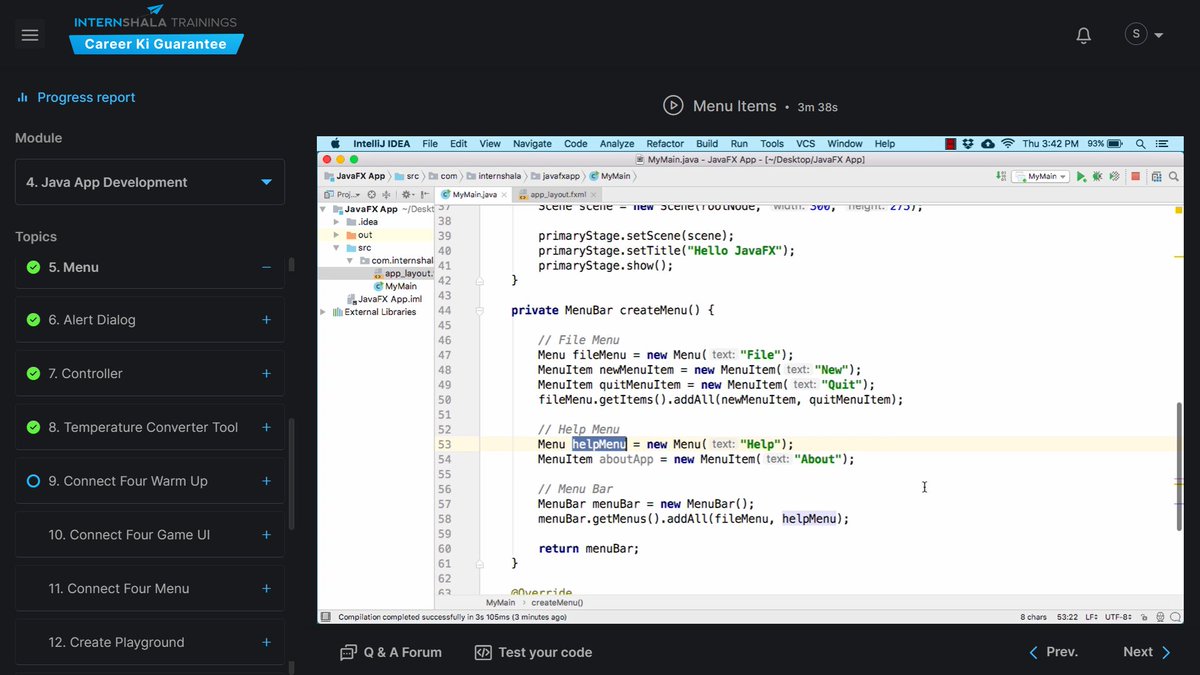Open the Project panel settings gear

pyautogui.click(x=406, y=195)
